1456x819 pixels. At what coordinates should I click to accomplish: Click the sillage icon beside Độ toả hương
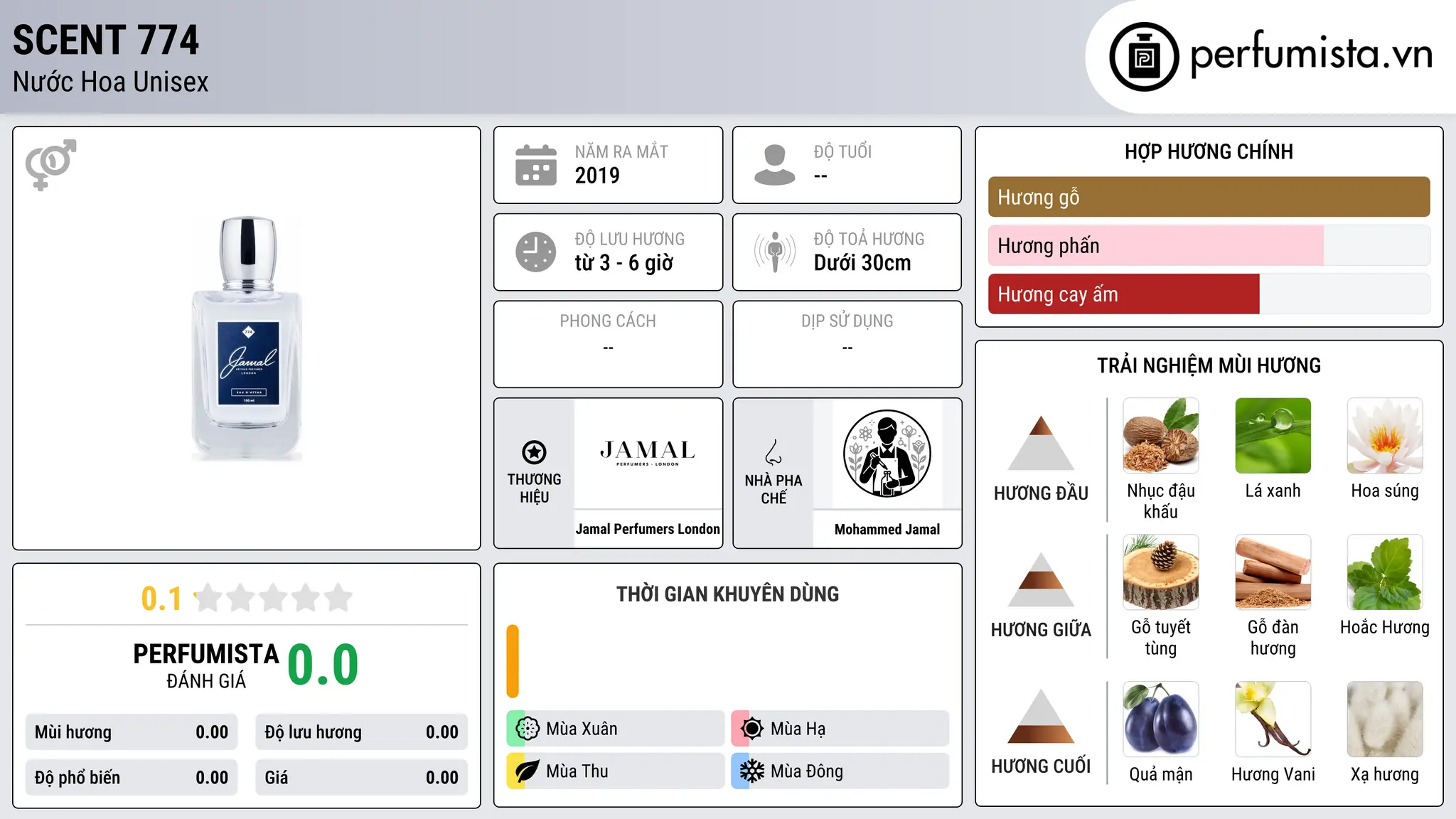775,252
